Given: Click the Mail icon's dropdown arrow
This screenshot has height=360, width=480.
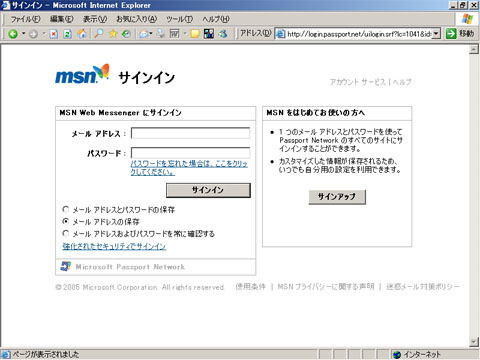Looking at the screenshot, I should [x=151, y=33].
